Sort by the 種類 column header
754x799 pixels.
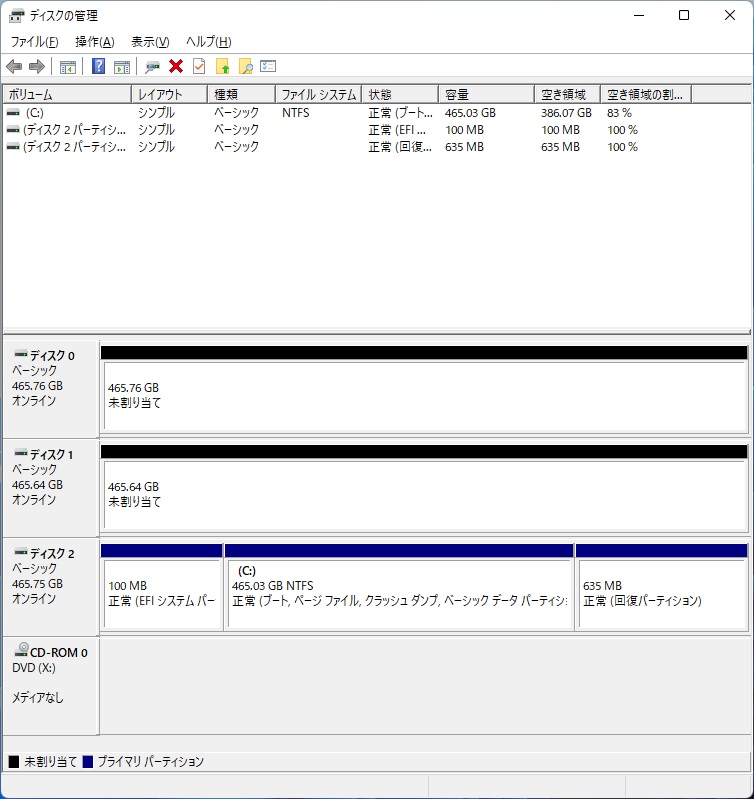241,94
